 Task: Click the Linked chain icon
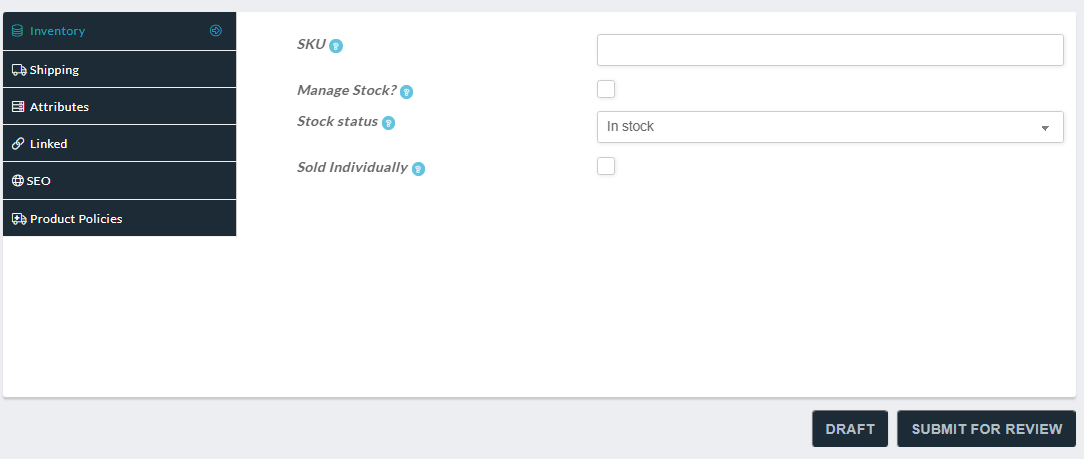coord(18,144)
